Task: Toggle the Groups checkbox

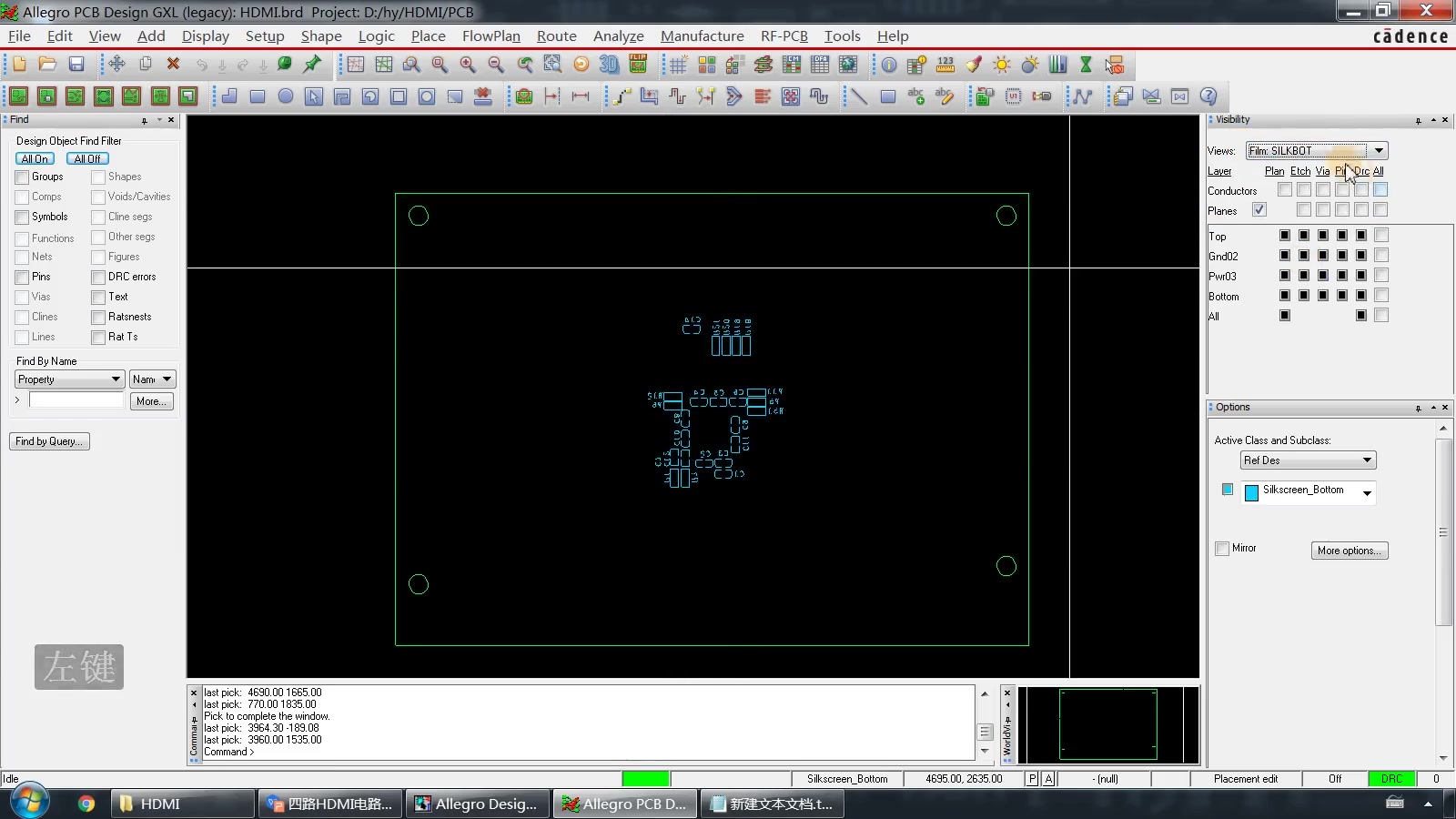Action: coord(23,177)
